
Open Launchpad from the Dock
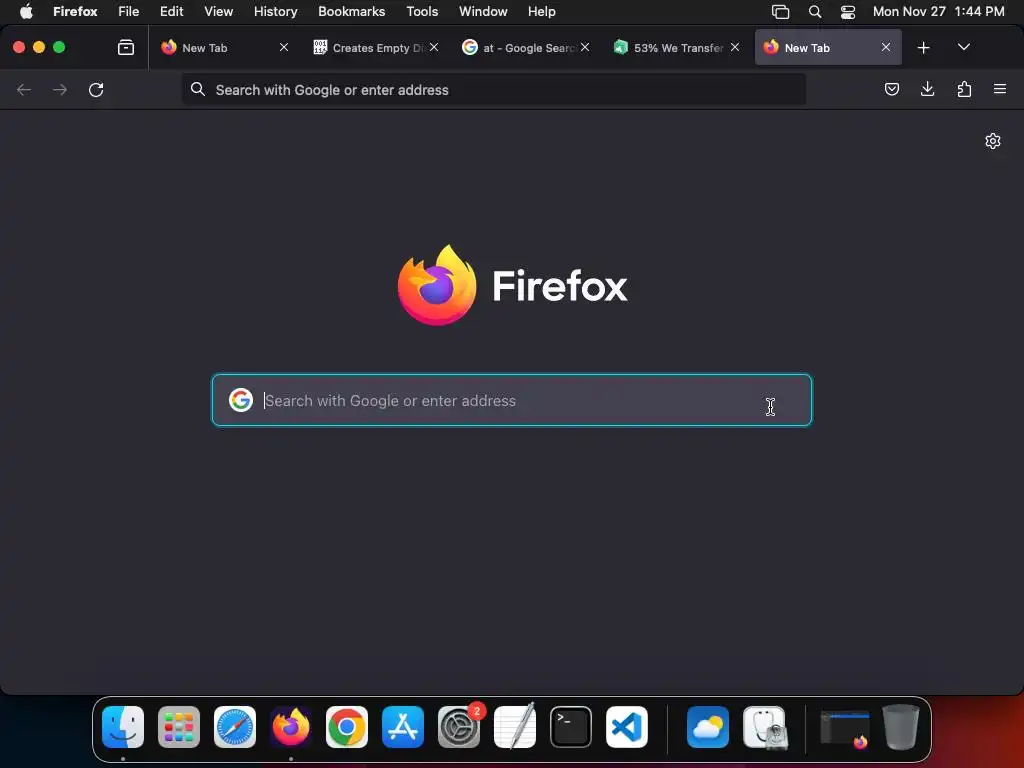point(179,727)
